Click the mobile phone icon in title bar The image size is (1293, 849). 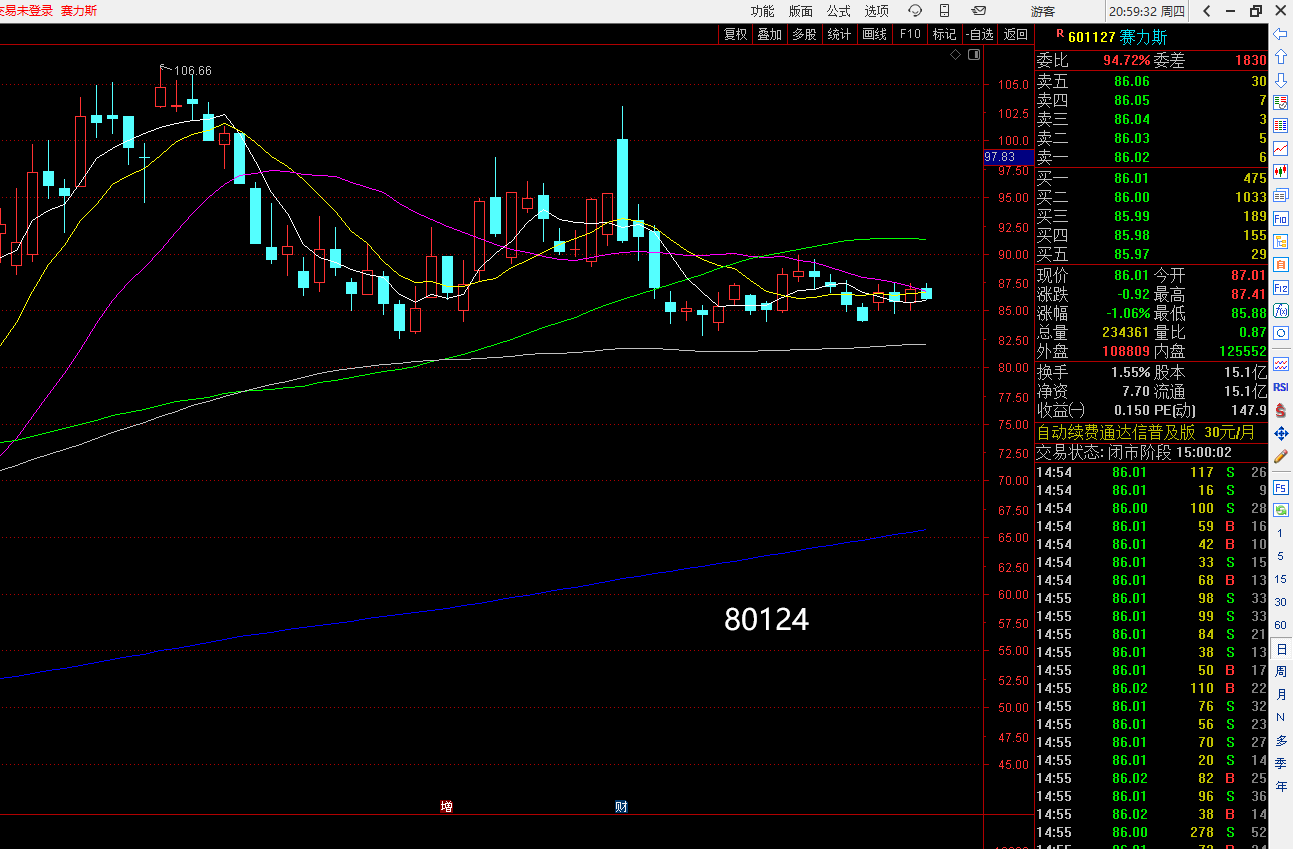point(945,11)
